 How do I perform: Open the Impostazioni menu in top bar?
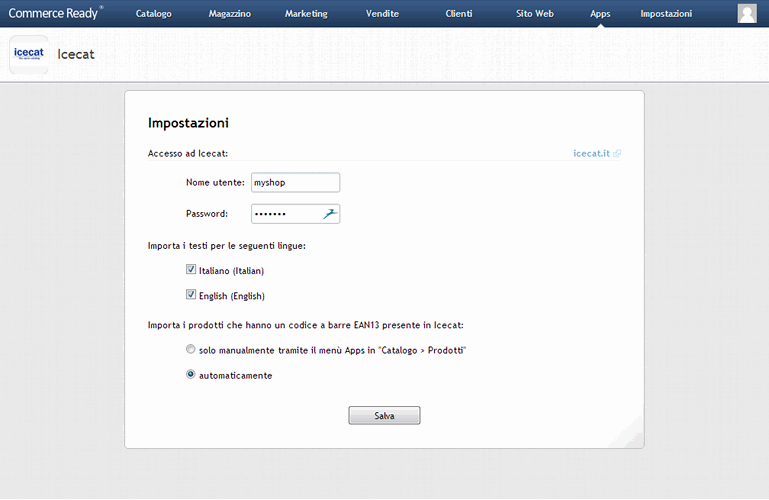pyautogui.click(x=666, y=14)
